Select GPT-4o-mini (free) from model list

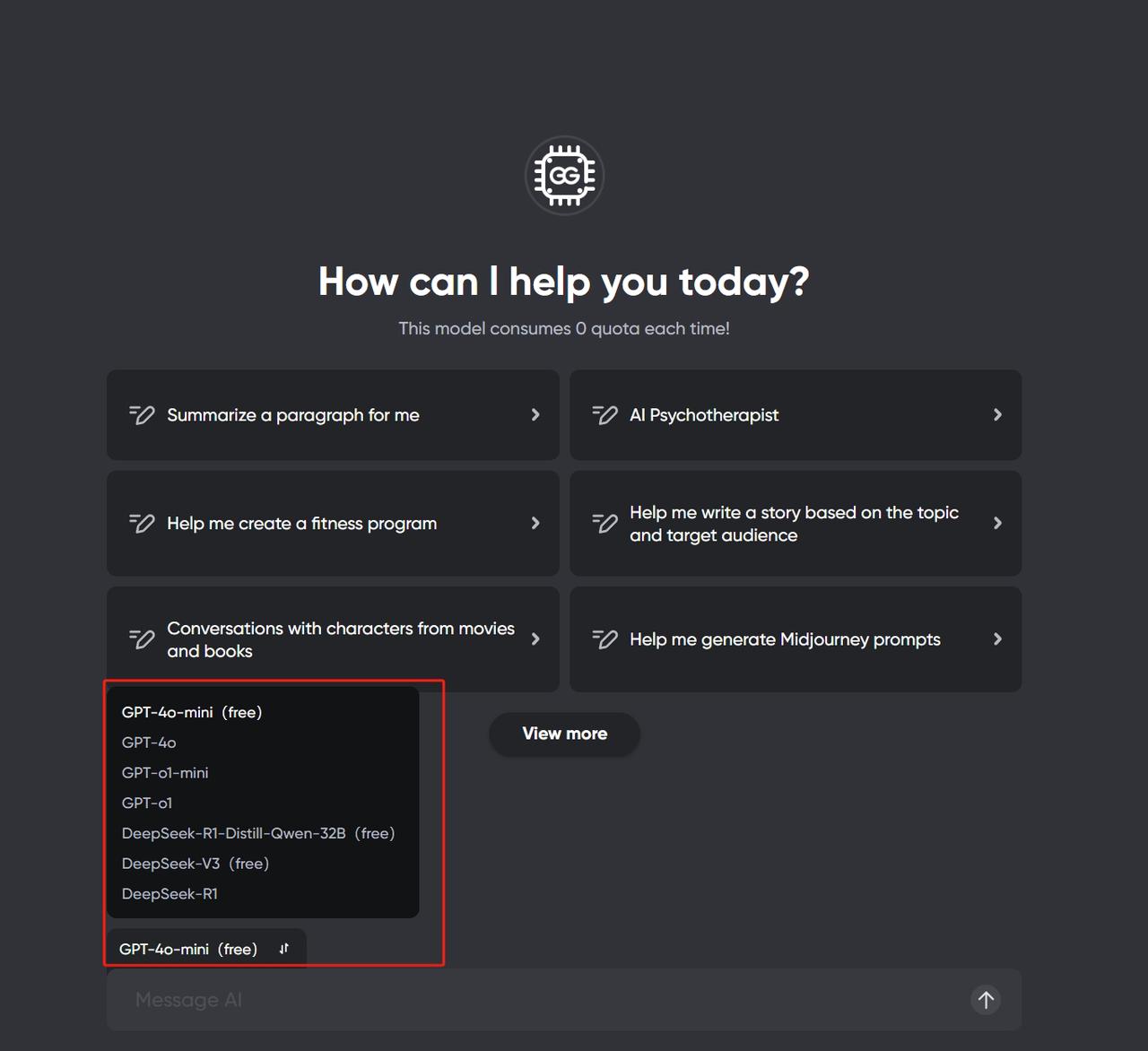coord(192,712)
